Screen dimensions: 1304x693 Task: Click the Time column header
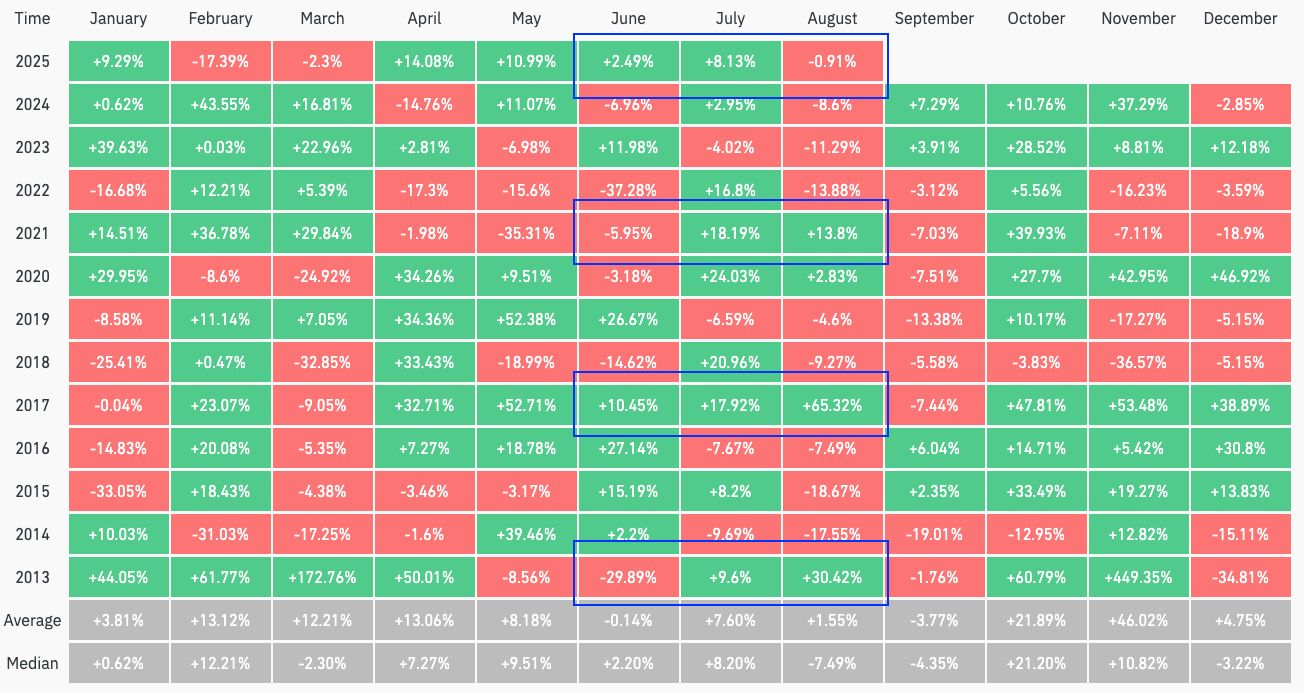point(32,18)
